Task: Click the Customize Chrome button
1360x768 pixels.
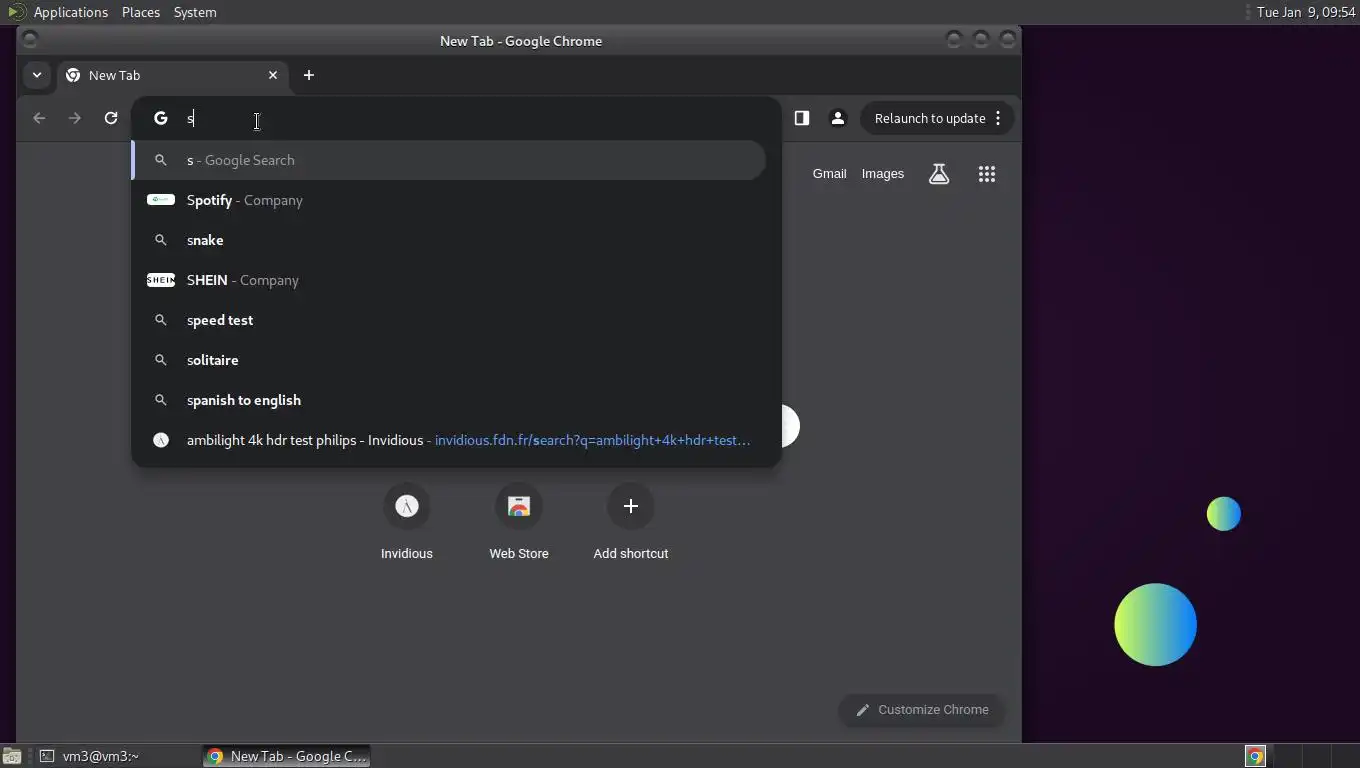Action: pos(921,710)
